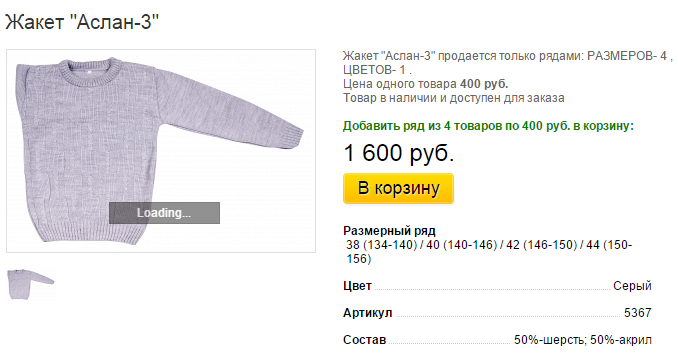
Task: Click the large grey sweater product image
Action: click(x=161, y=151)
